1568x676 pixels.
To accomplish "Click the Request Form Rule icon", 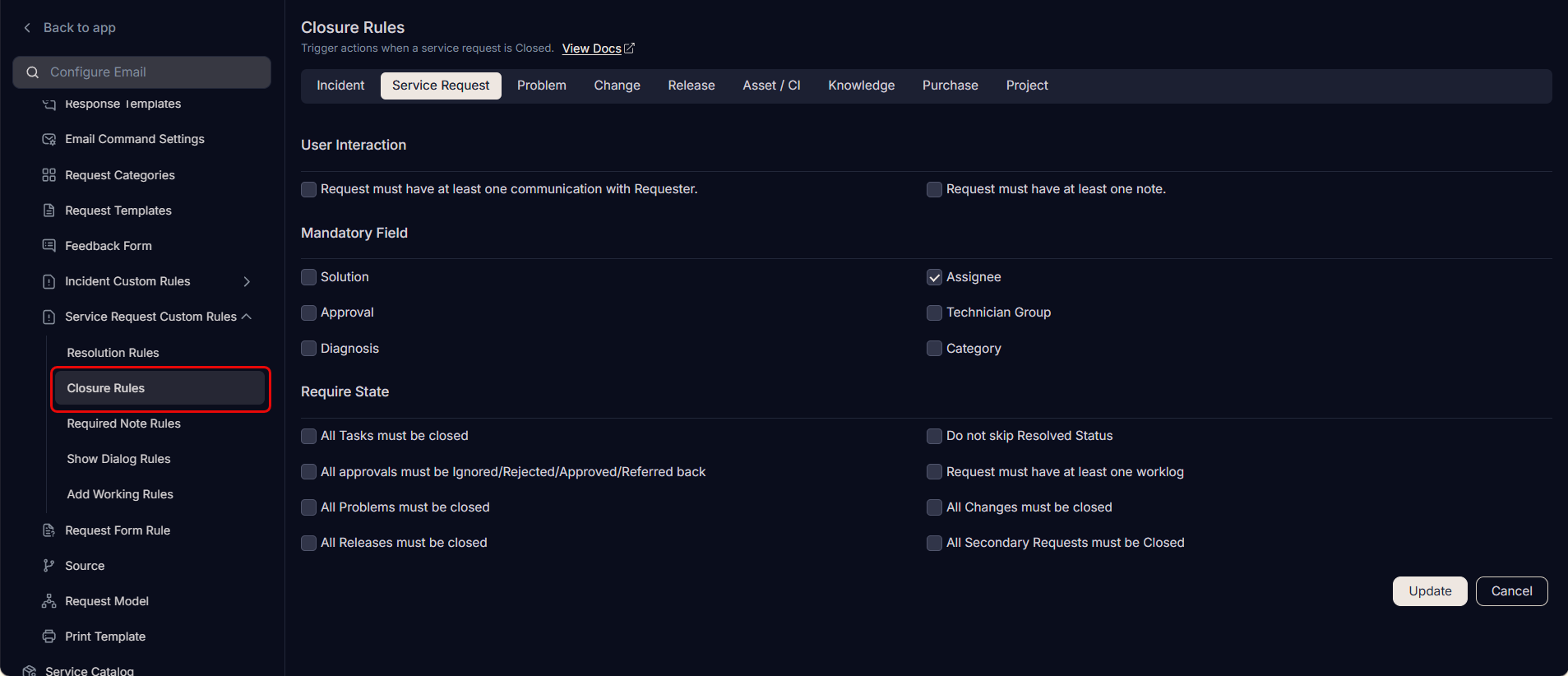I will pyautogui.click(x=49, y=530).
